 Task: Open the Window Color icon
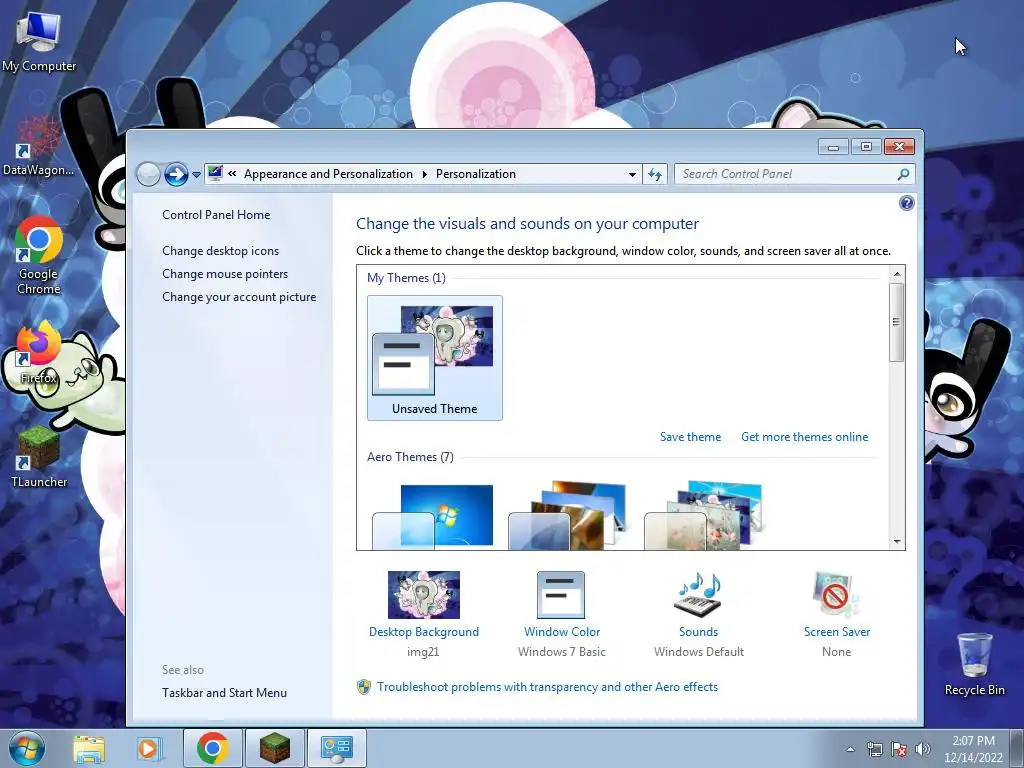click(561, 595)
